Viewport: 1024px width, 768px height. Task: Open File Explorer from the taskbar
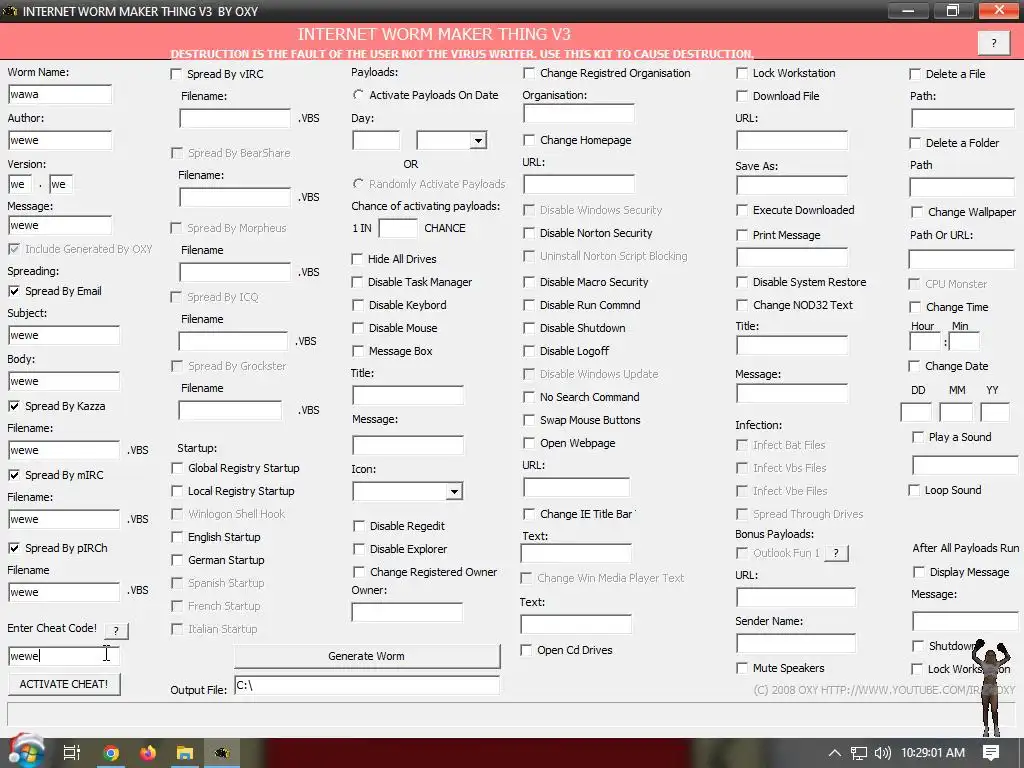(185, 753)
